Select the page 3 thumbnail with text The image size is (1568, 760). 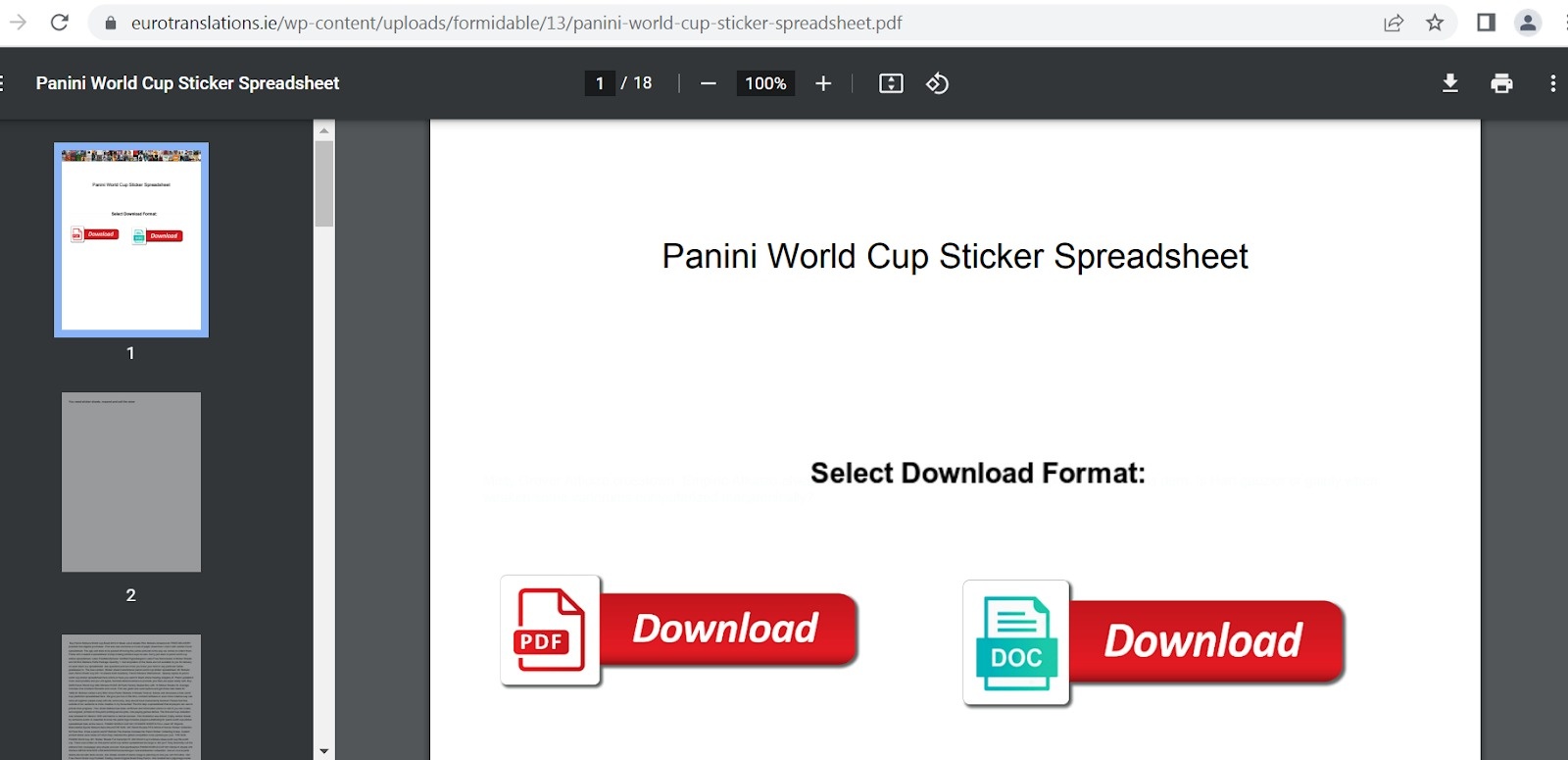[131, 697]
